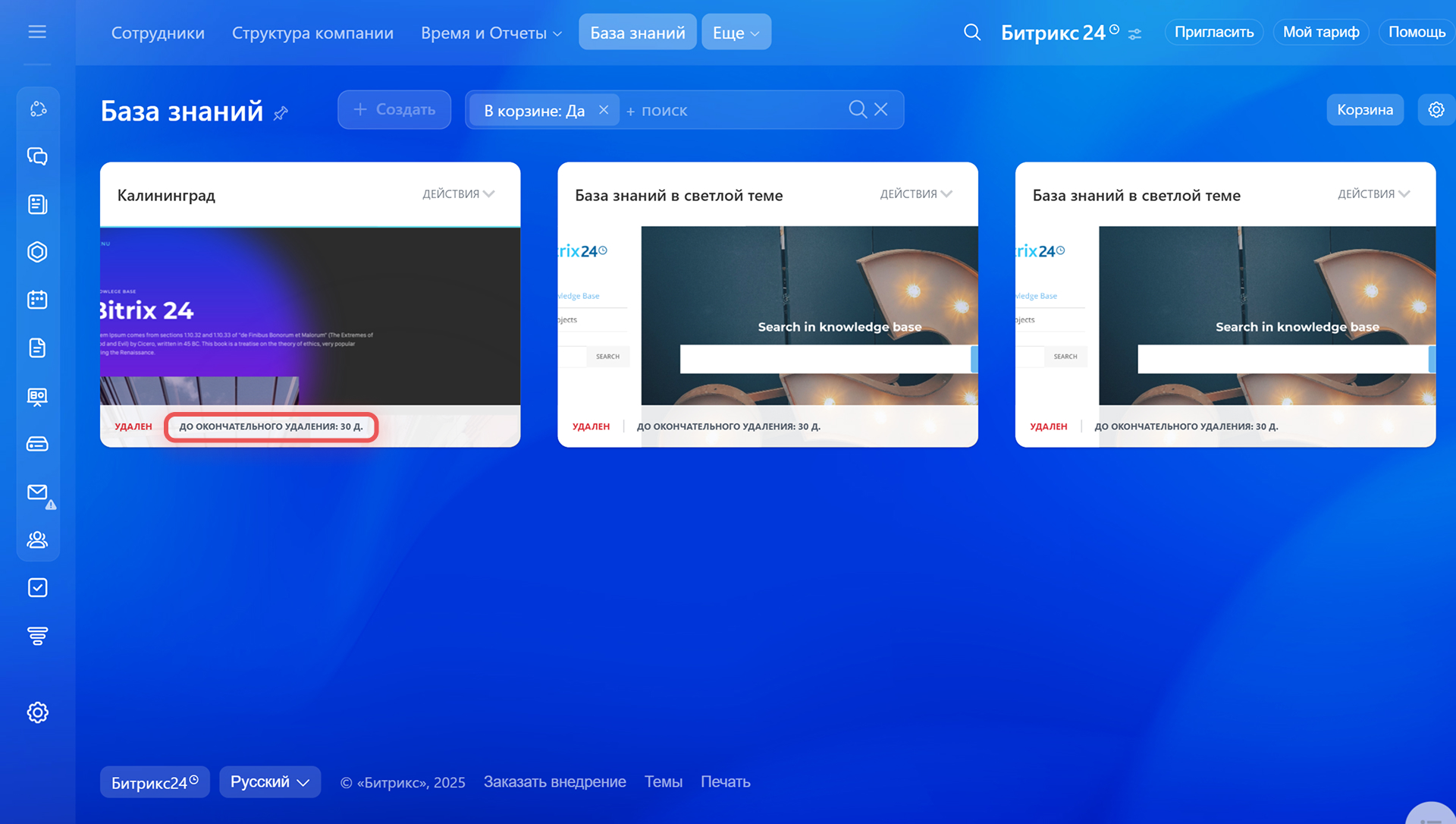Click the 'База знаний' page heading
Image resolution: width=1456 pixels, height=824 pixels.
[182, 112]
